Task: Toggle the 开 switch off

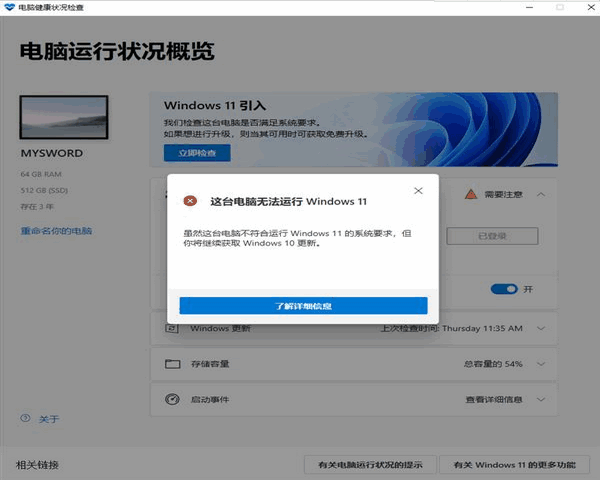Action: pyautogui.click(x=503, y=289)
